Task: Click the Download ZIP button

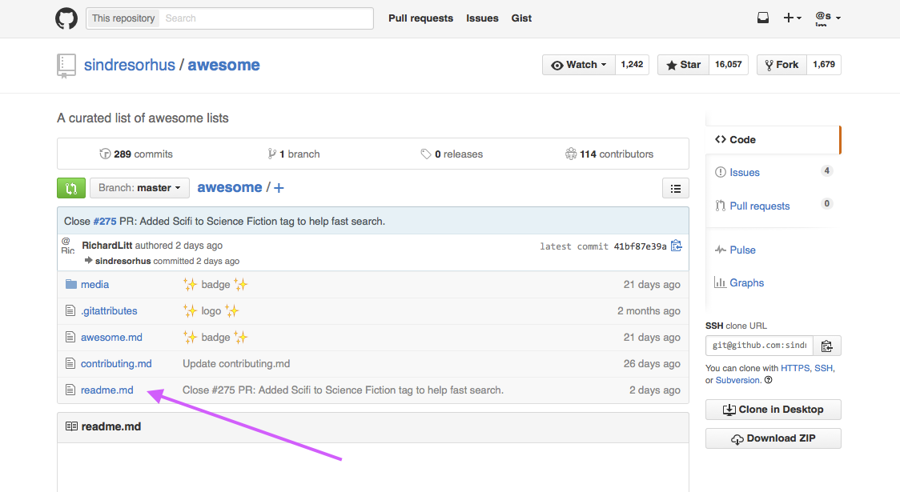Action: point(773,439)
